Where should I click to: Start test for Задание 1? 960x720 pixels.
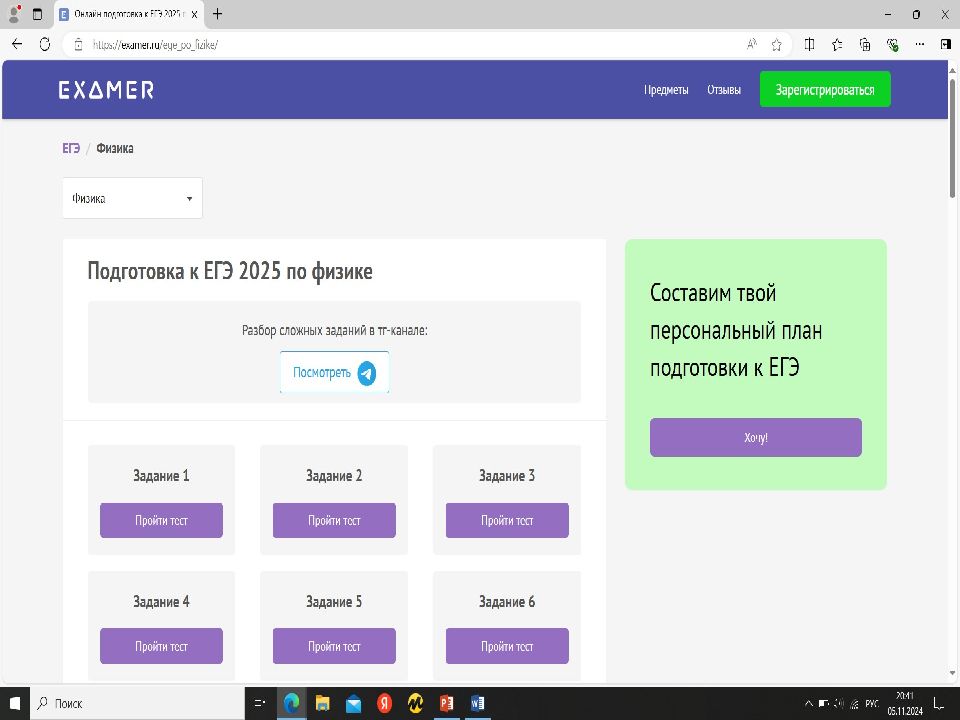pos(161,520)
